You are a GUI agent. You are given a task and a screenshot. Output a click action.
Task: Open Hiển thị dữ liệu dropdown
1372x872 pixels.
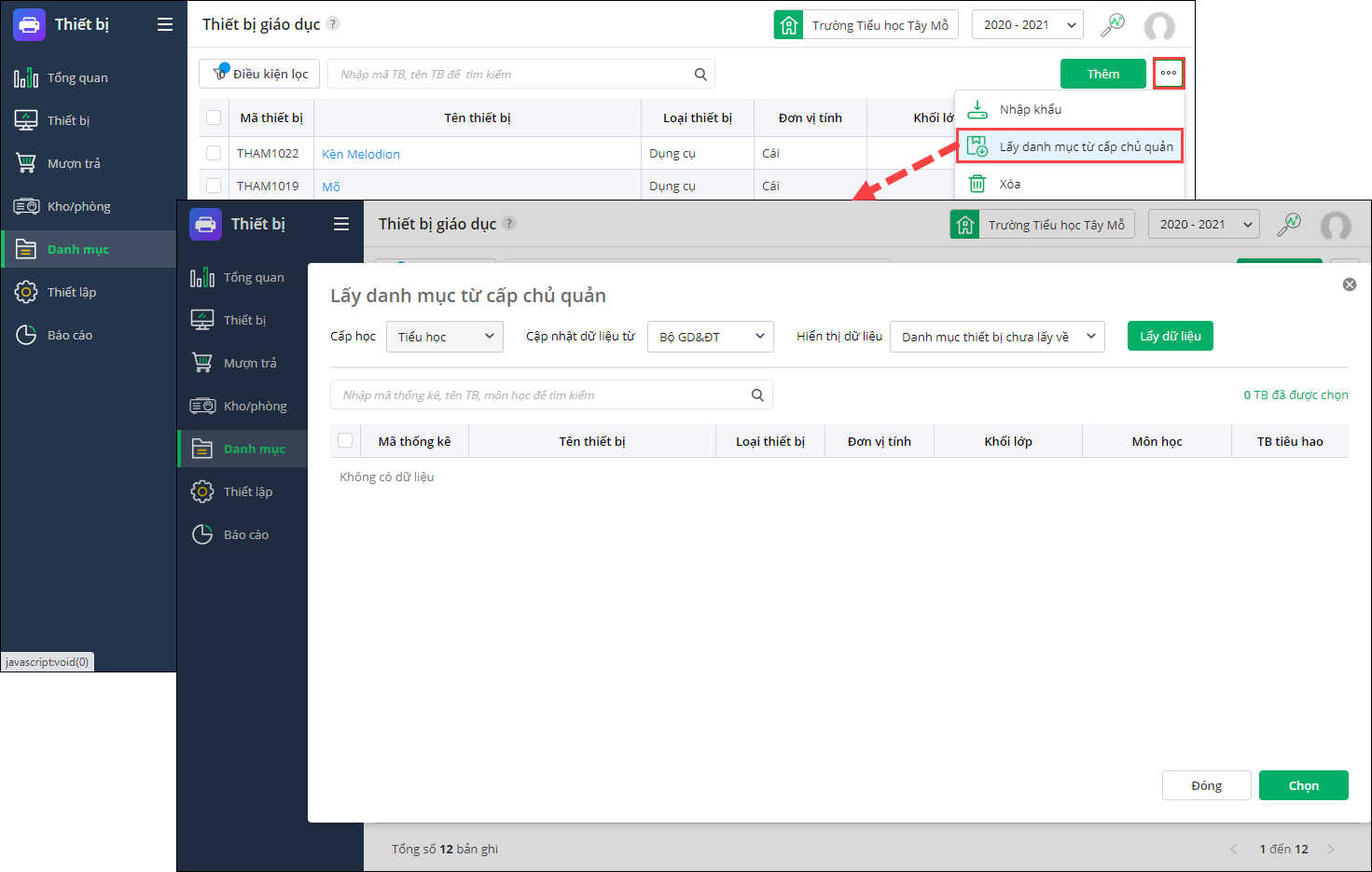[x=998, y=337]
